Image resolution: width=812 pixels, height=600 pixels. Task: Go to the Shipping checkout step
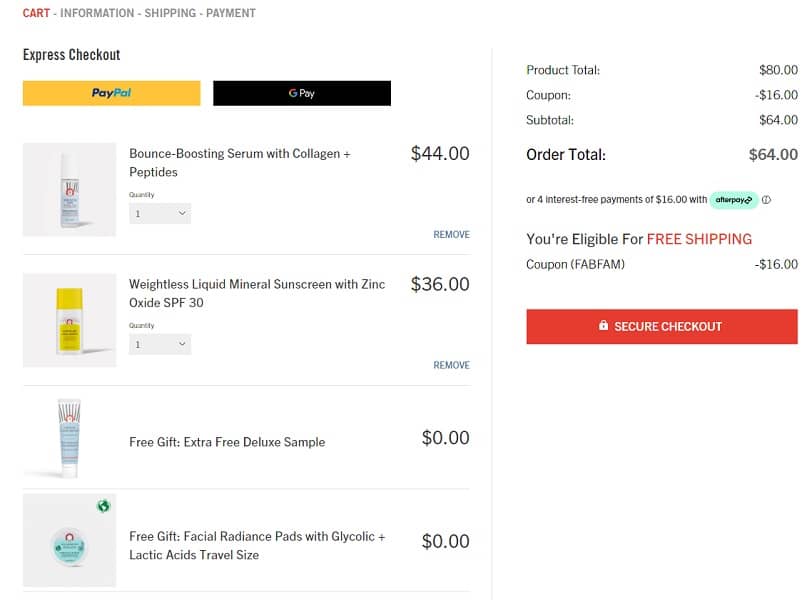170,14
